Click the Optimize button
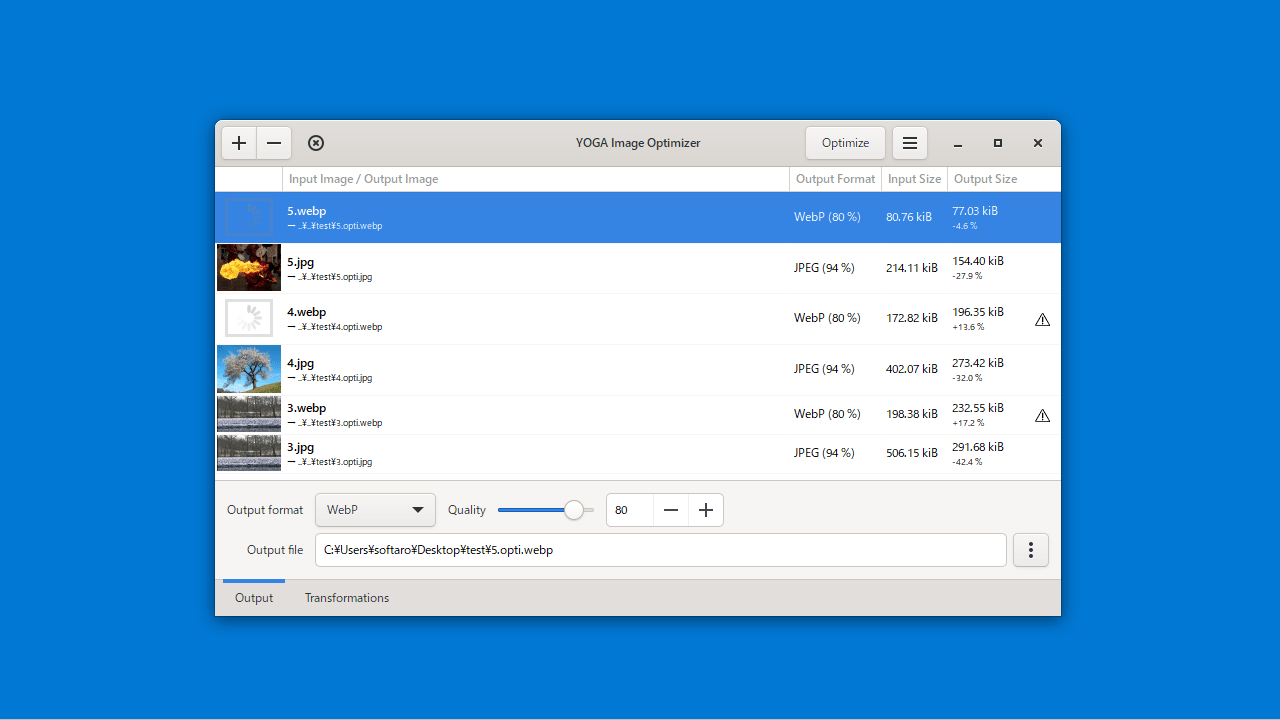Screen dimensions: 1280x720 [x=845, y=143]
